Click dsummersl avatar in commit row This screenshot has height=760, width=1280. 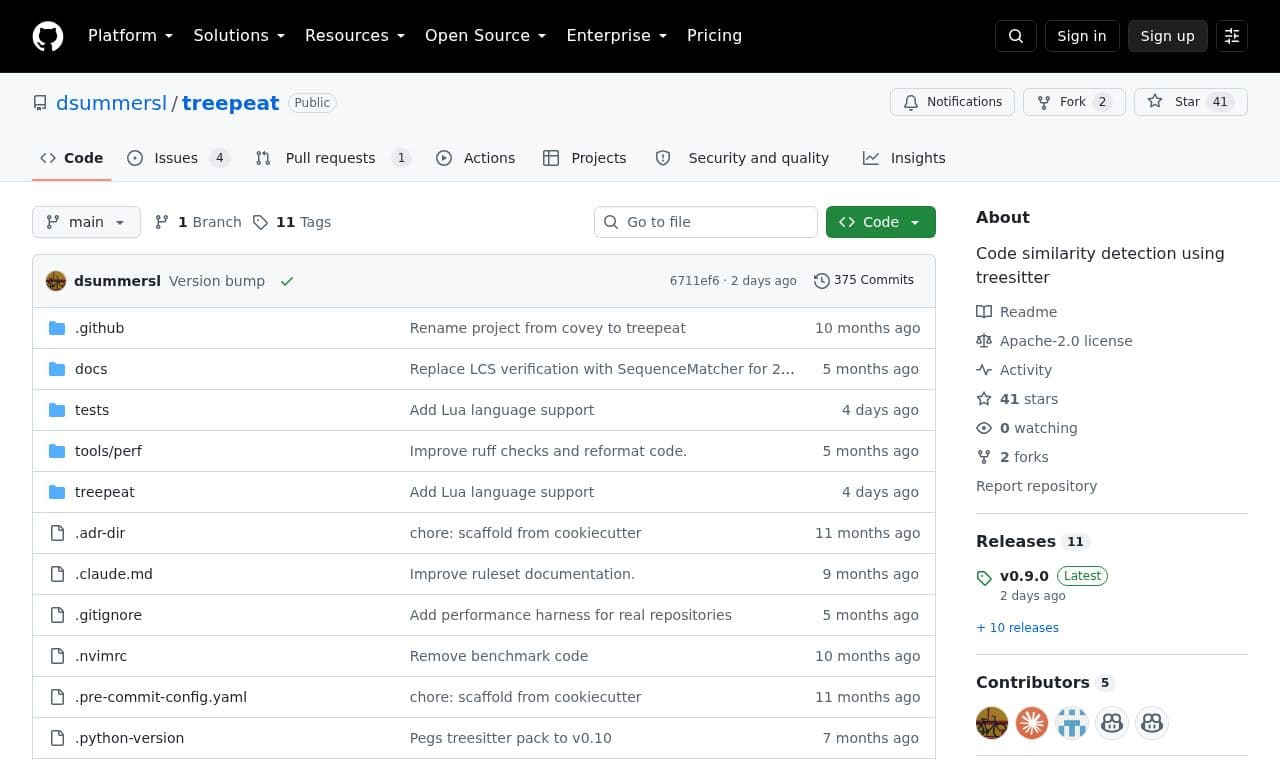[56, 281]
